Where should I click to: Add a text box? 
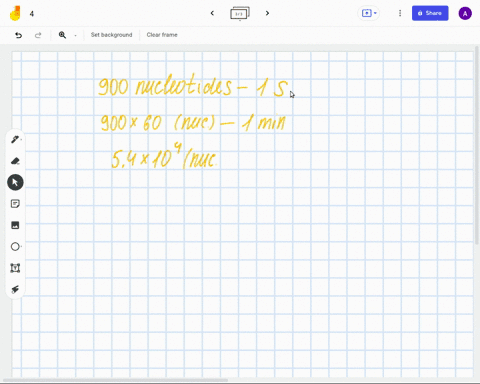pos(15,268)
